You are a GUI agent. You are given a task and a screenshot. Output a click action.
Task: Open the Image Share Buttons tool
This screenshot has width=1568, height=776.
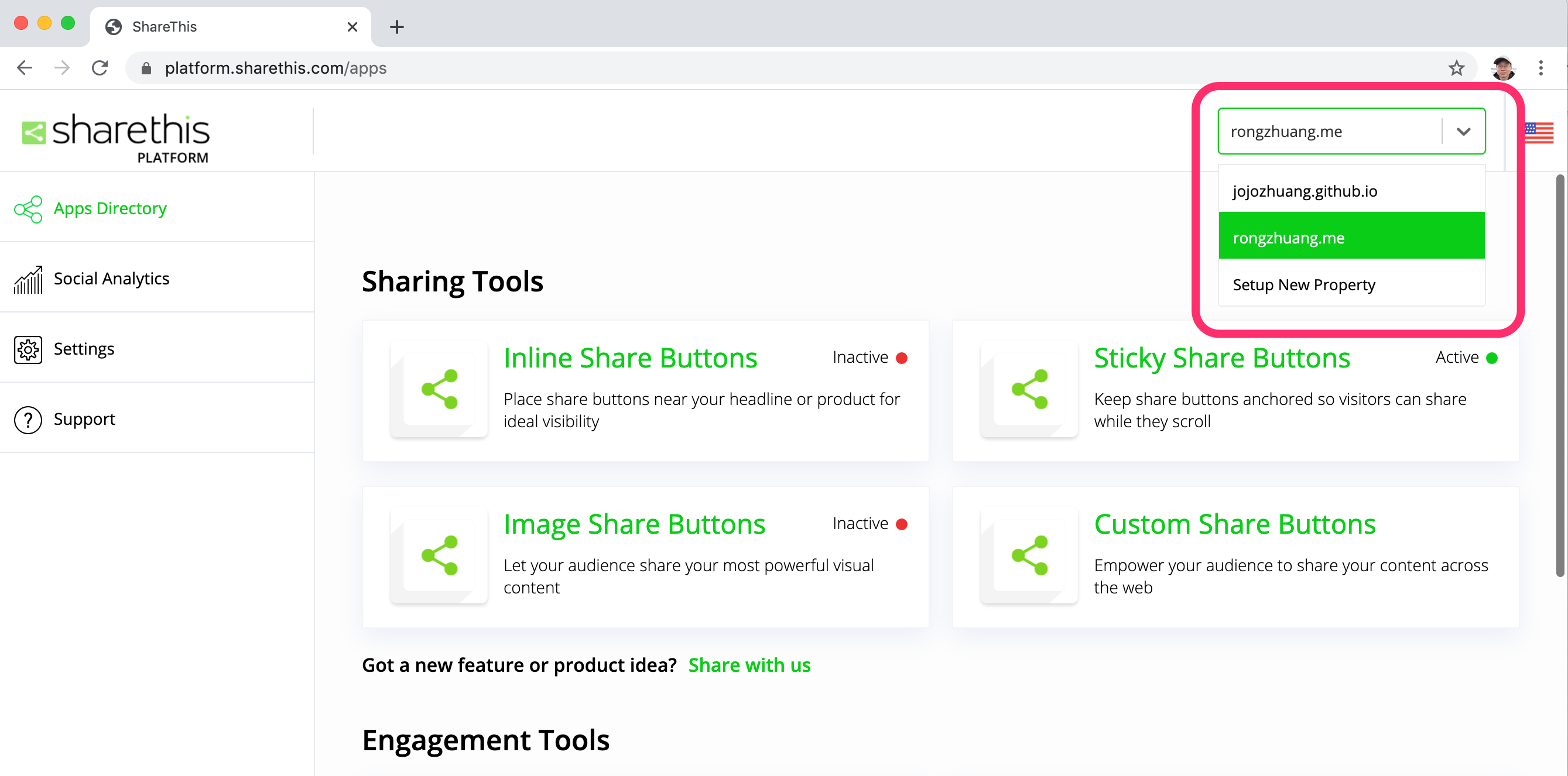pyautogui.click(x=634, y=524)
